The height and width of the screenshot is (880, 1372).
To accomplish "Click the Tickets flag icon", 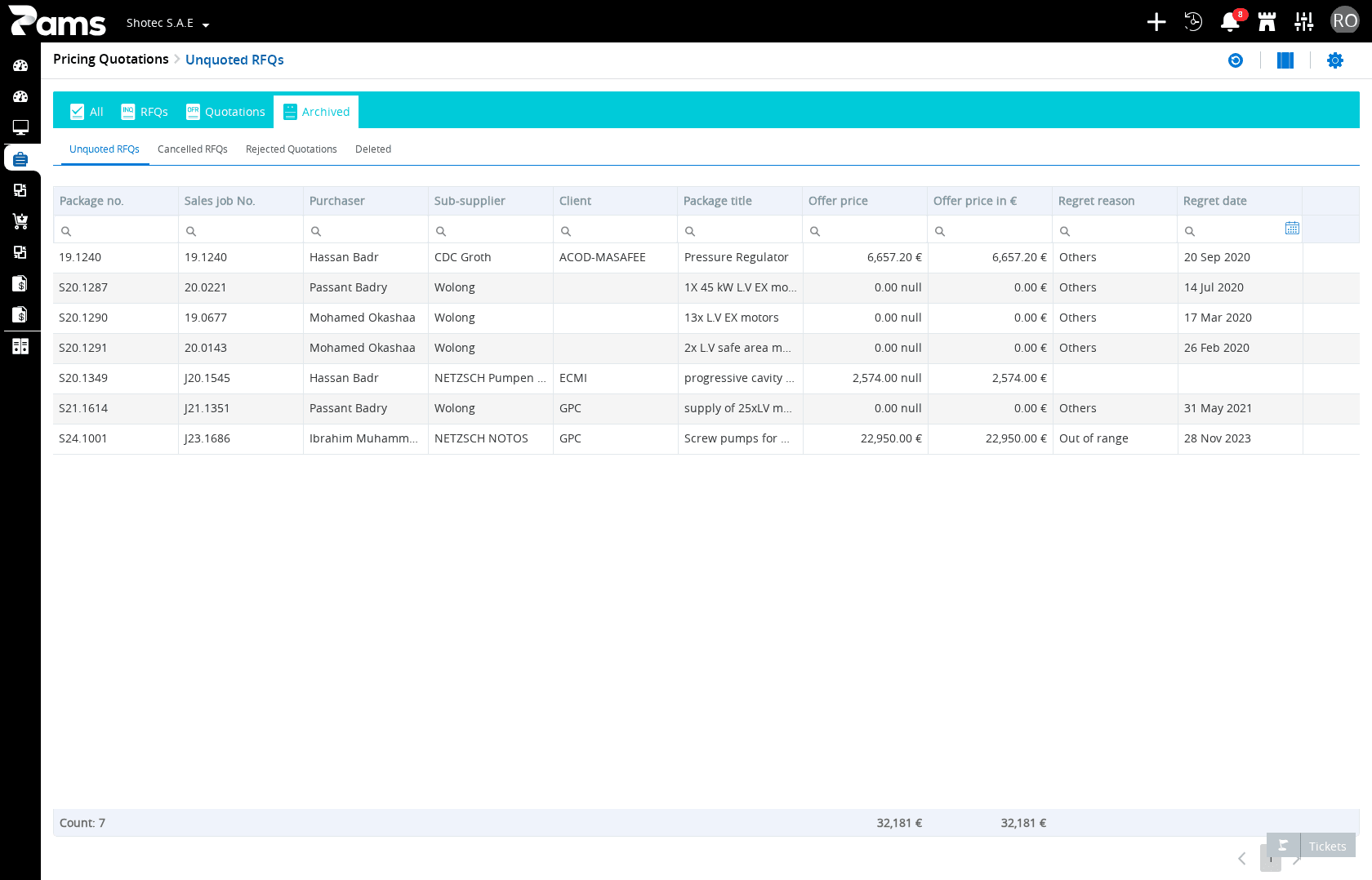I will tap(1283, 846).
